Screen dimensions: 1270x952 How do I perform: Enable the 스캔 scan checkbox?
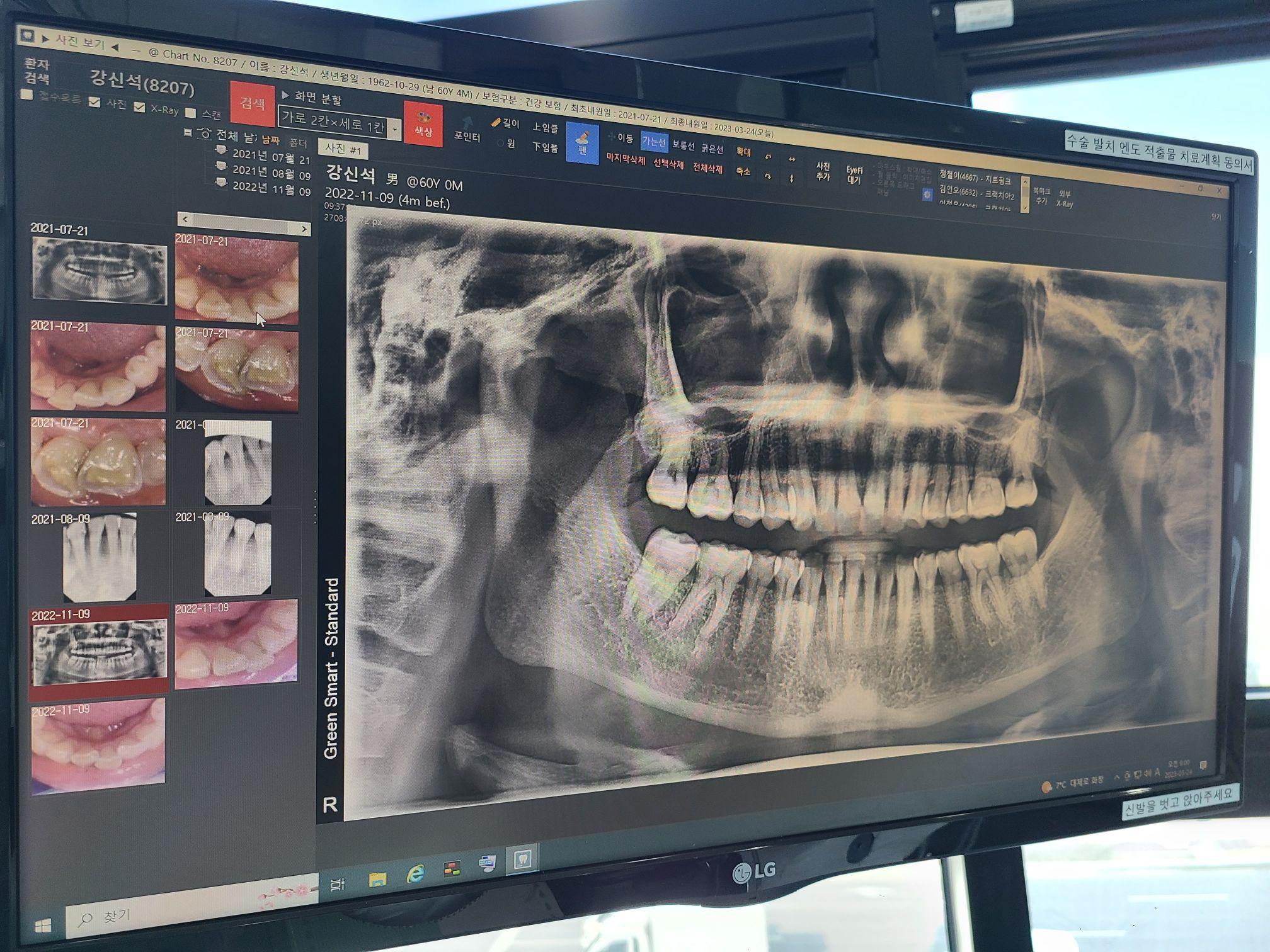(190, 113)
